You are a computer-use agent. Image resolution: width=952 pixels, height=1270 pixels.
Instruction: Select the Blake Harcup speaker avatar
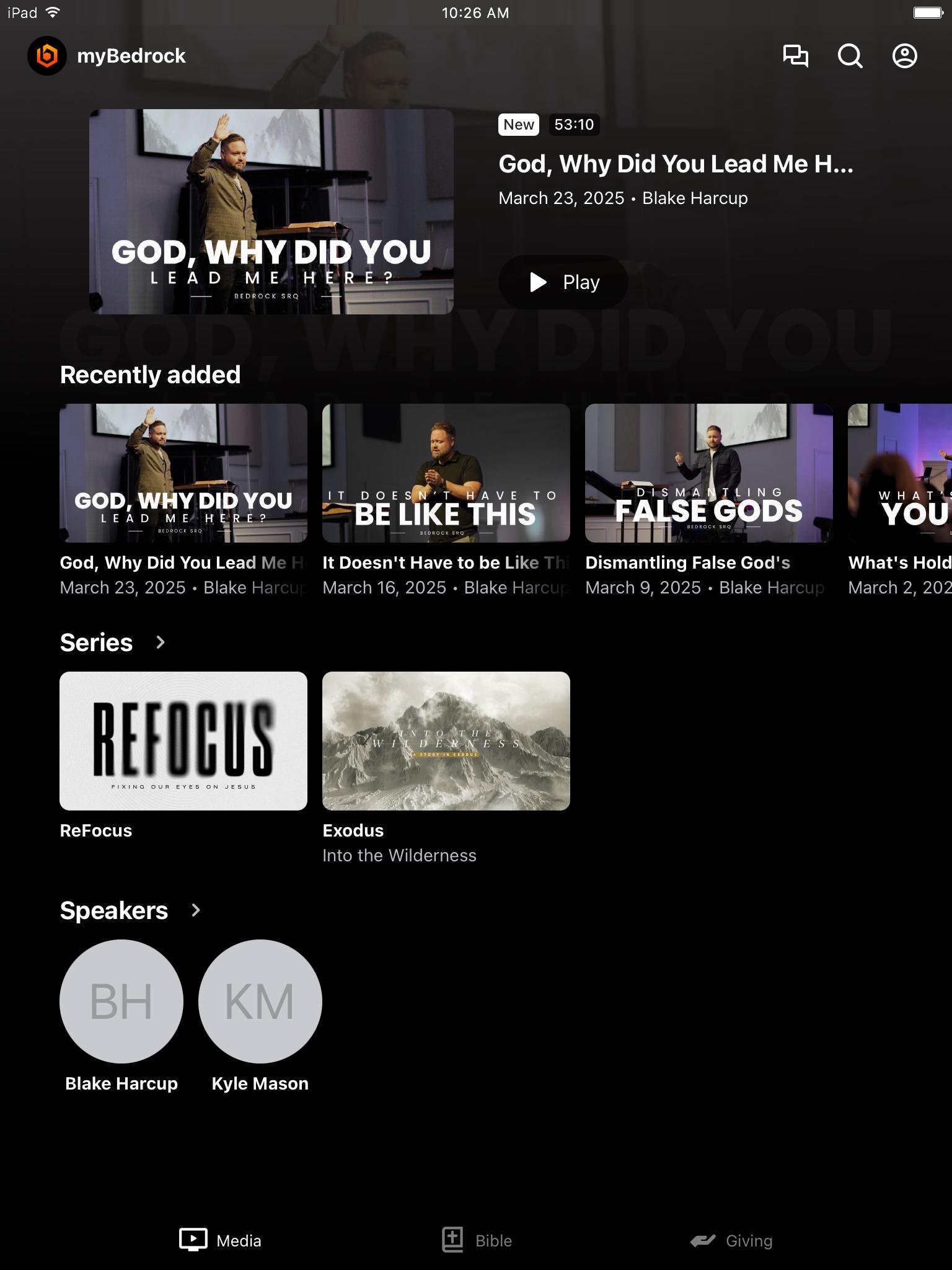click(121, 1001)
